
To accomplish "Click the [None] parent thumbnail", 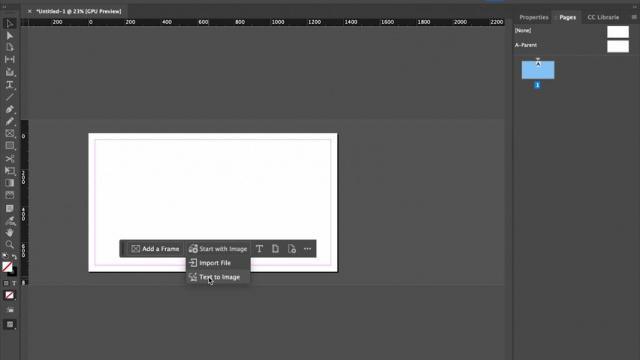I will (x=618, y=31).
